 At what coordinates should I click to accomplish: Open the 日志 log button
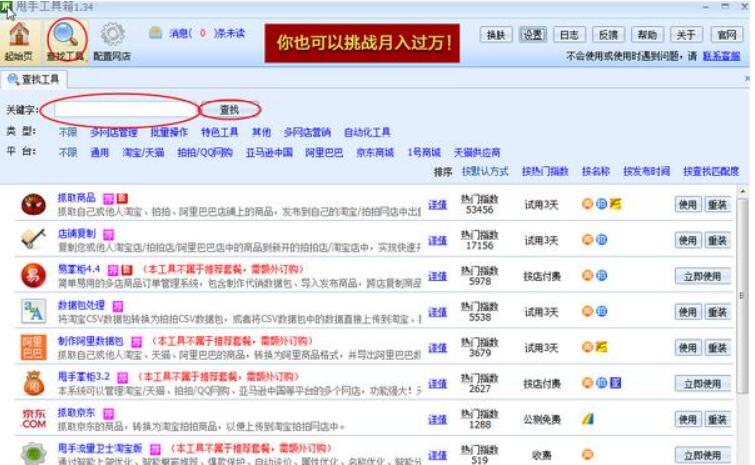569,35
